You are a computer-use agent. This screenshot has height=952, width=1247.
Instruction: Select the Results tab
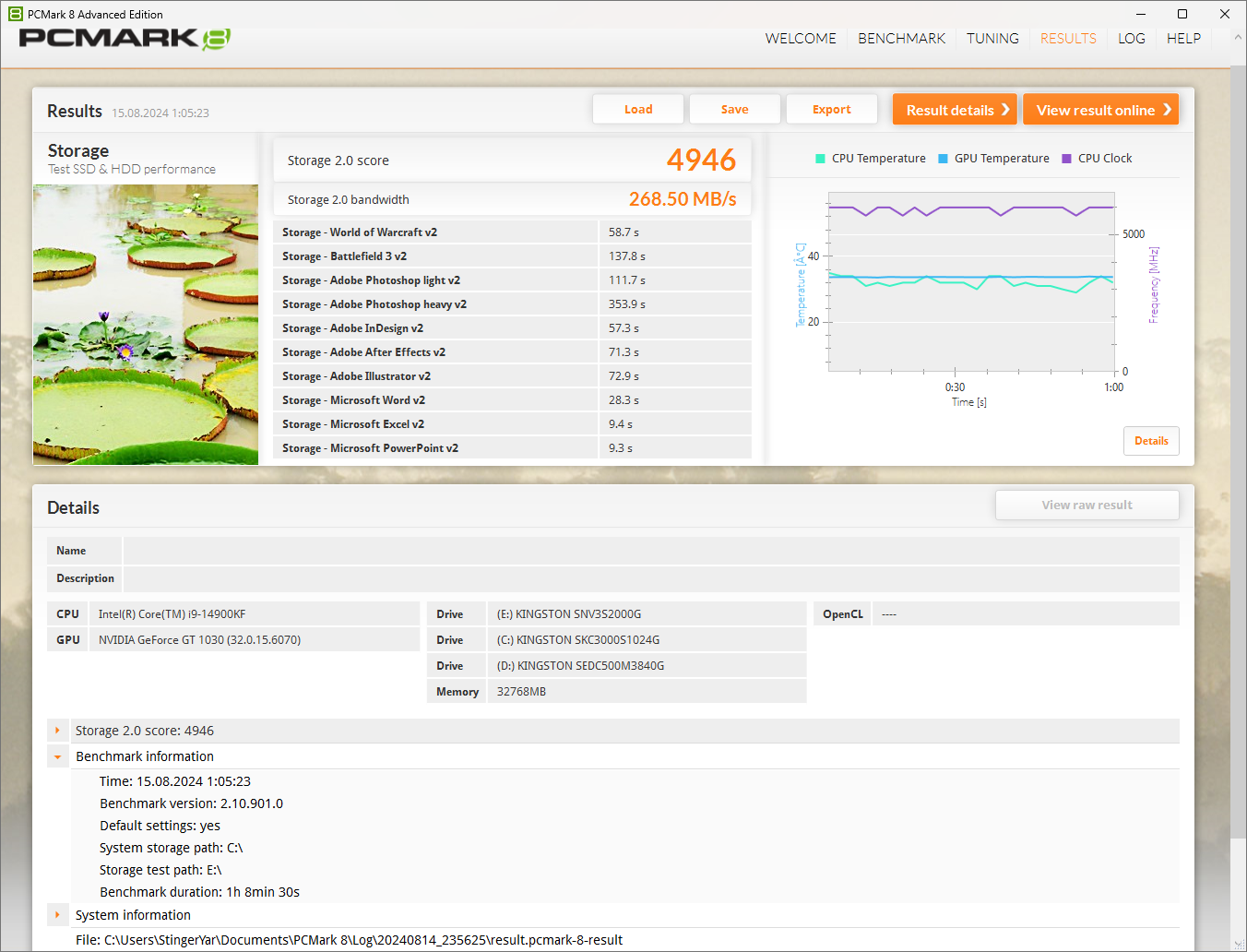click(1068, 39)
